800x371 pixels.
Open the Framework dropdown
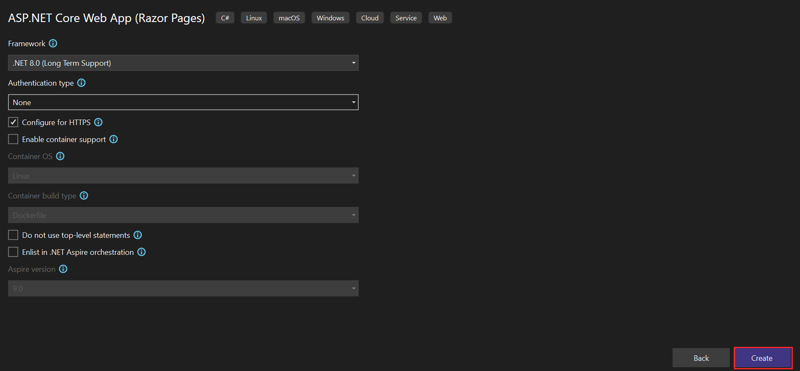[183, 63]
